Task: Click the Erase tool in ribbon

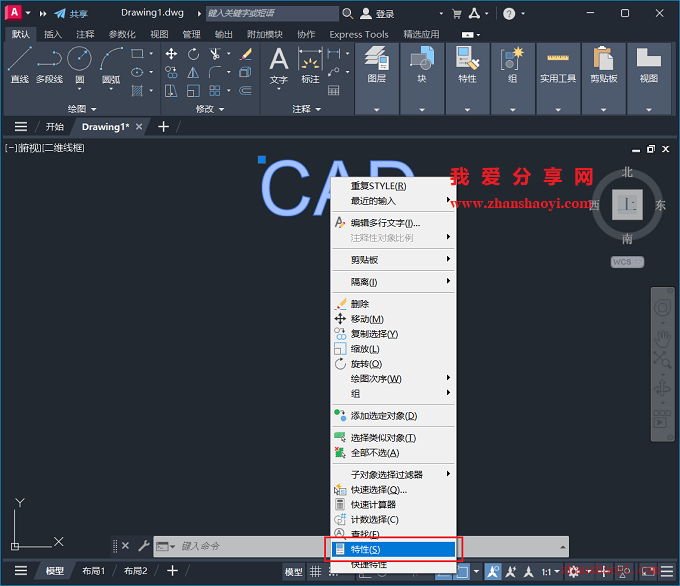Action: point(246,54)
